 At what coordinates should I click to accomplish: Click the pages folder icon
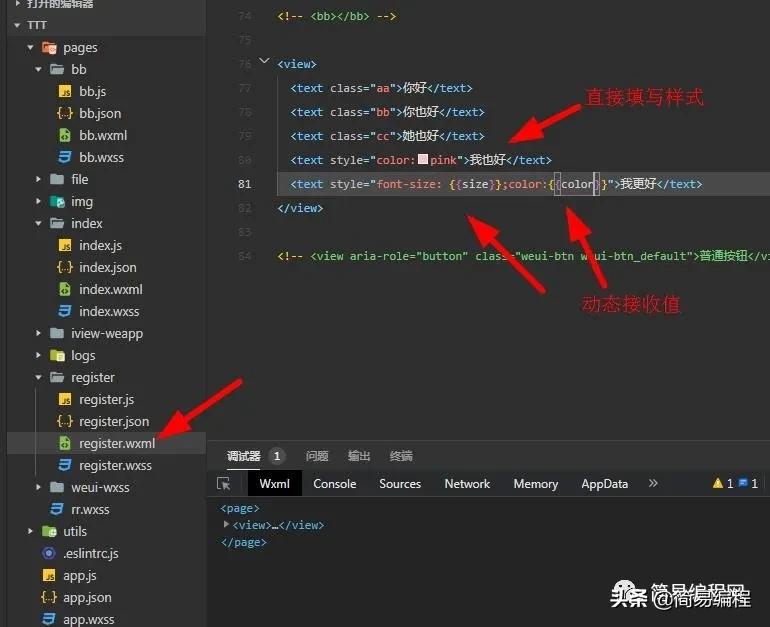point(49,48)
